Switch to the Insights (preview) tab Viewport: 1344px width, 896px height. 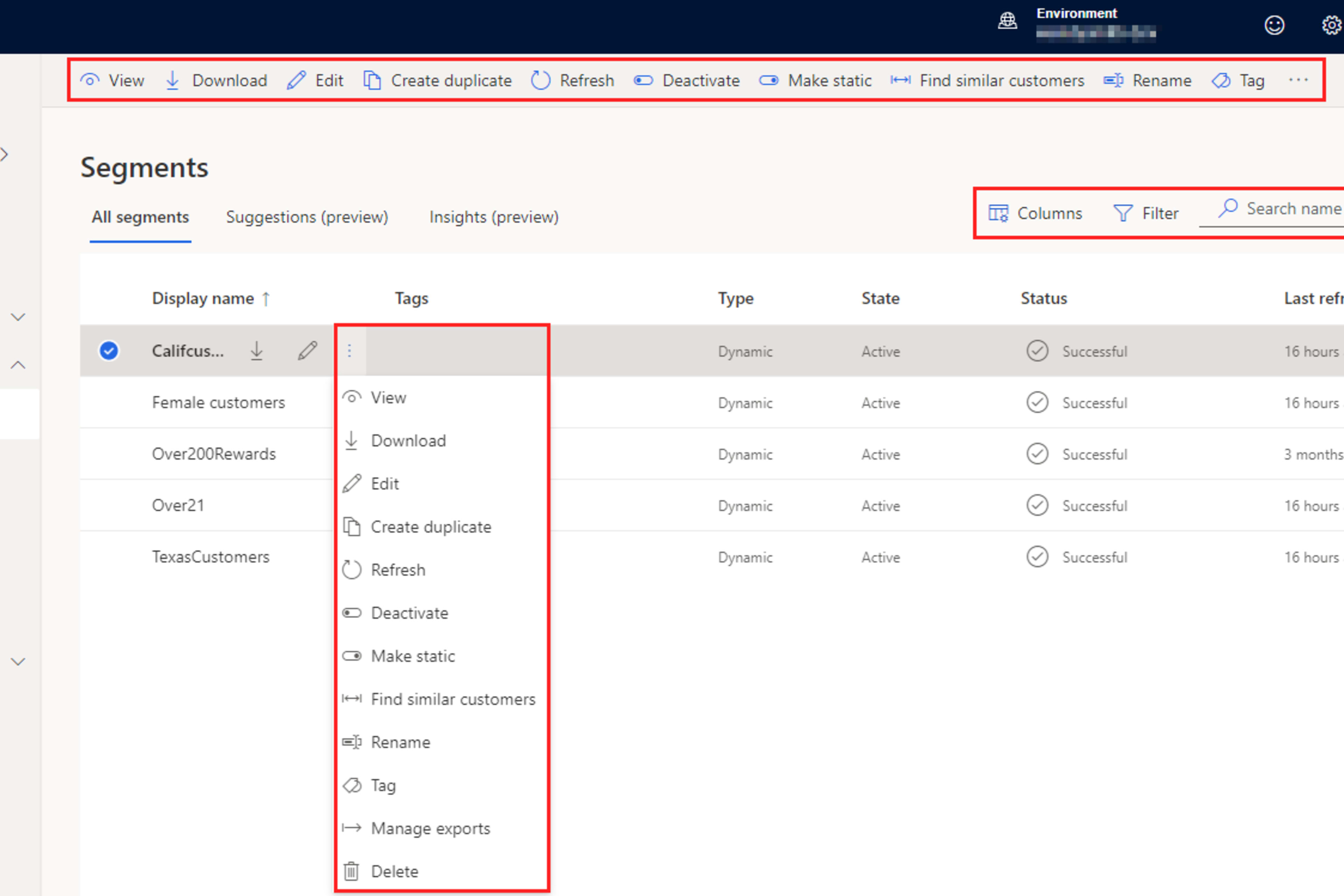coord(494,217)
